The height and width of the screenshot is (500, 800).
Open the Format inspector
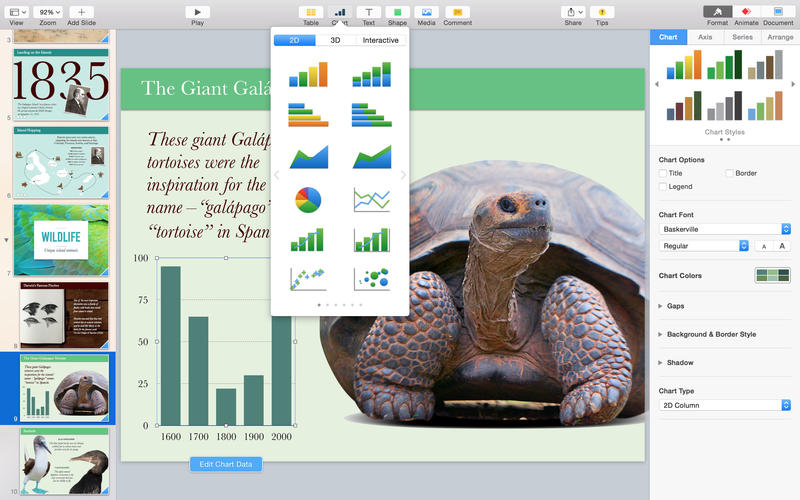[717, 12]
